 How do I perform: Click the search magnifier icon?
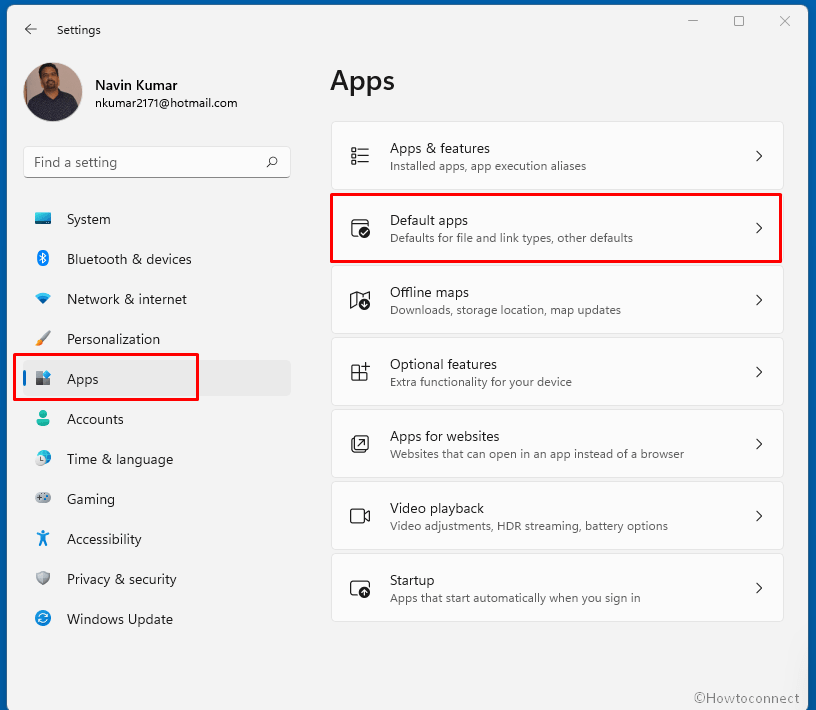pyautogui.click(x=272, y=162)
